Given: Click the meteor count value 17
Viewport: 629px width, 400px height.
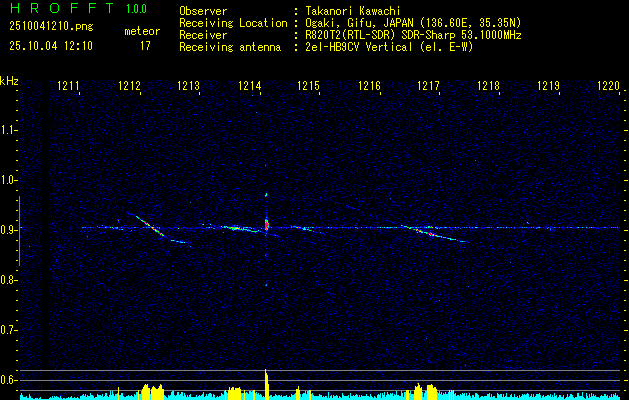Looking at the screenshot, I should (145, 46).
